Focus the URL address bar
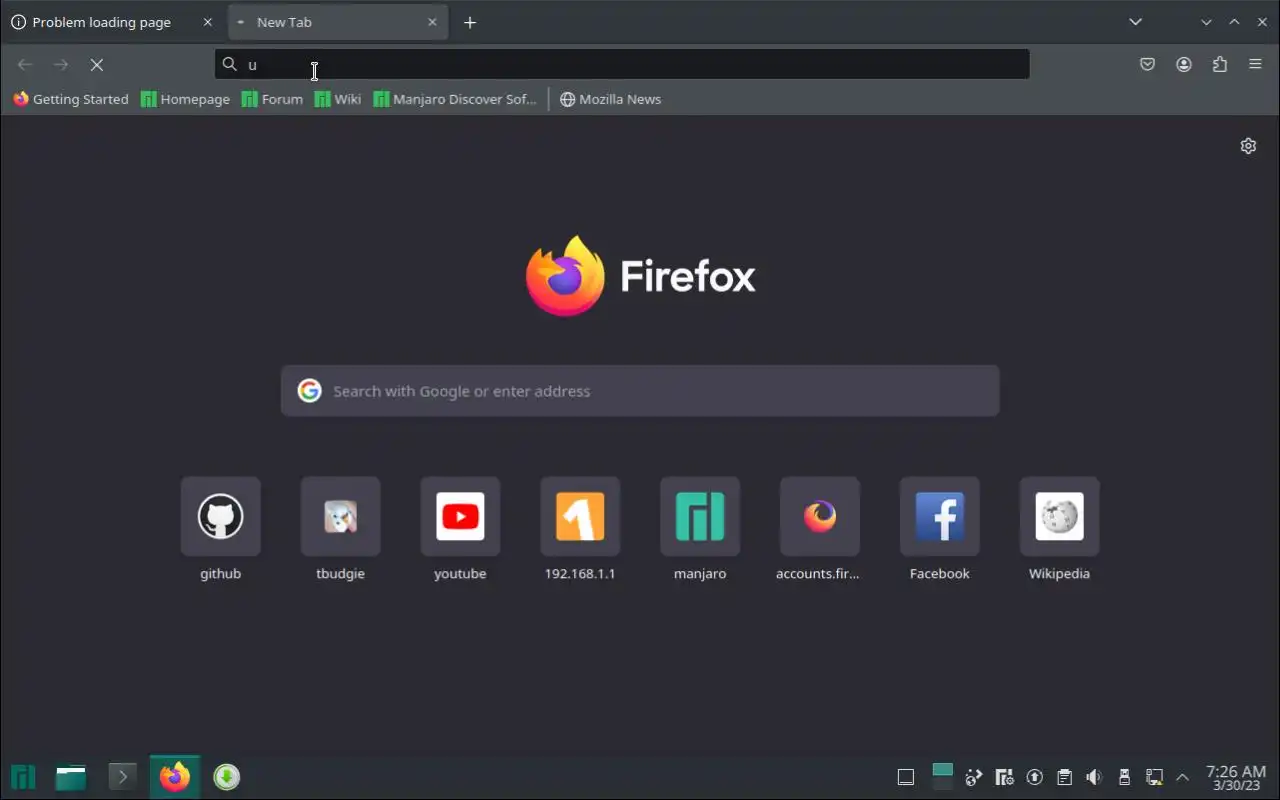The width and height of the screenshot is (1280, 800). 622,64
